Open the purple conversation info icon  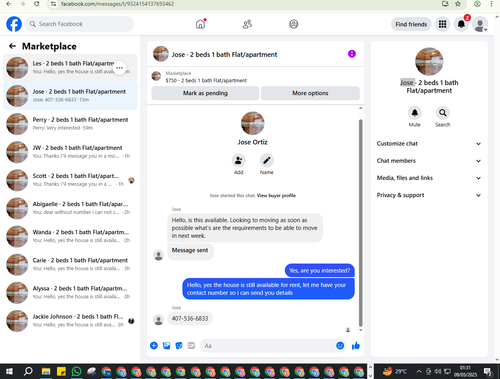coord(352,54)
